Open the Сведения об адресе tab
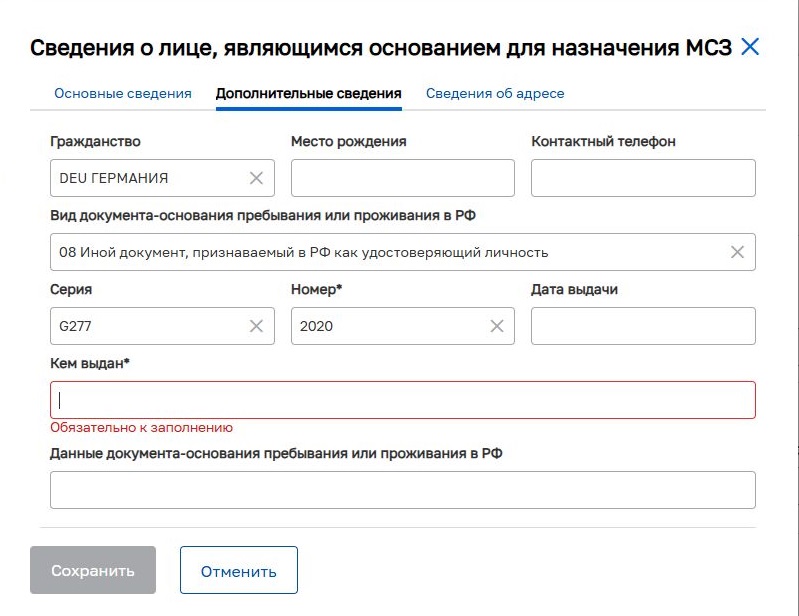Screen dimensions: 799x616 click(495, 93)
